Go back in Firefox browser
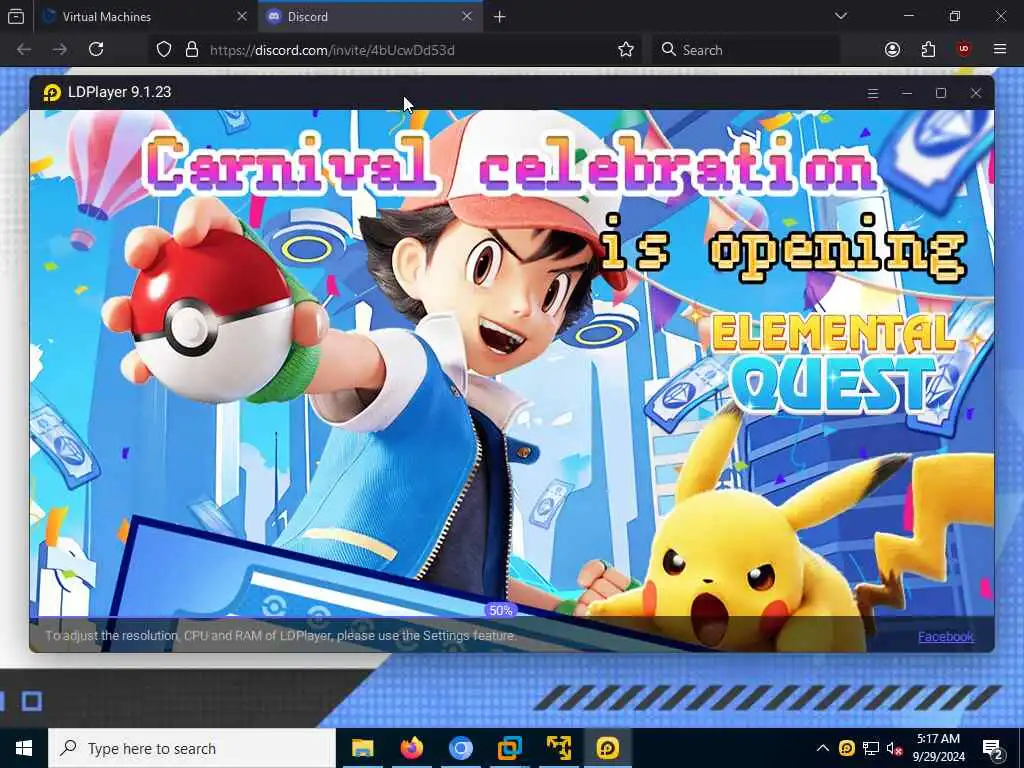 pyautogui.click(x=24, y=50)
